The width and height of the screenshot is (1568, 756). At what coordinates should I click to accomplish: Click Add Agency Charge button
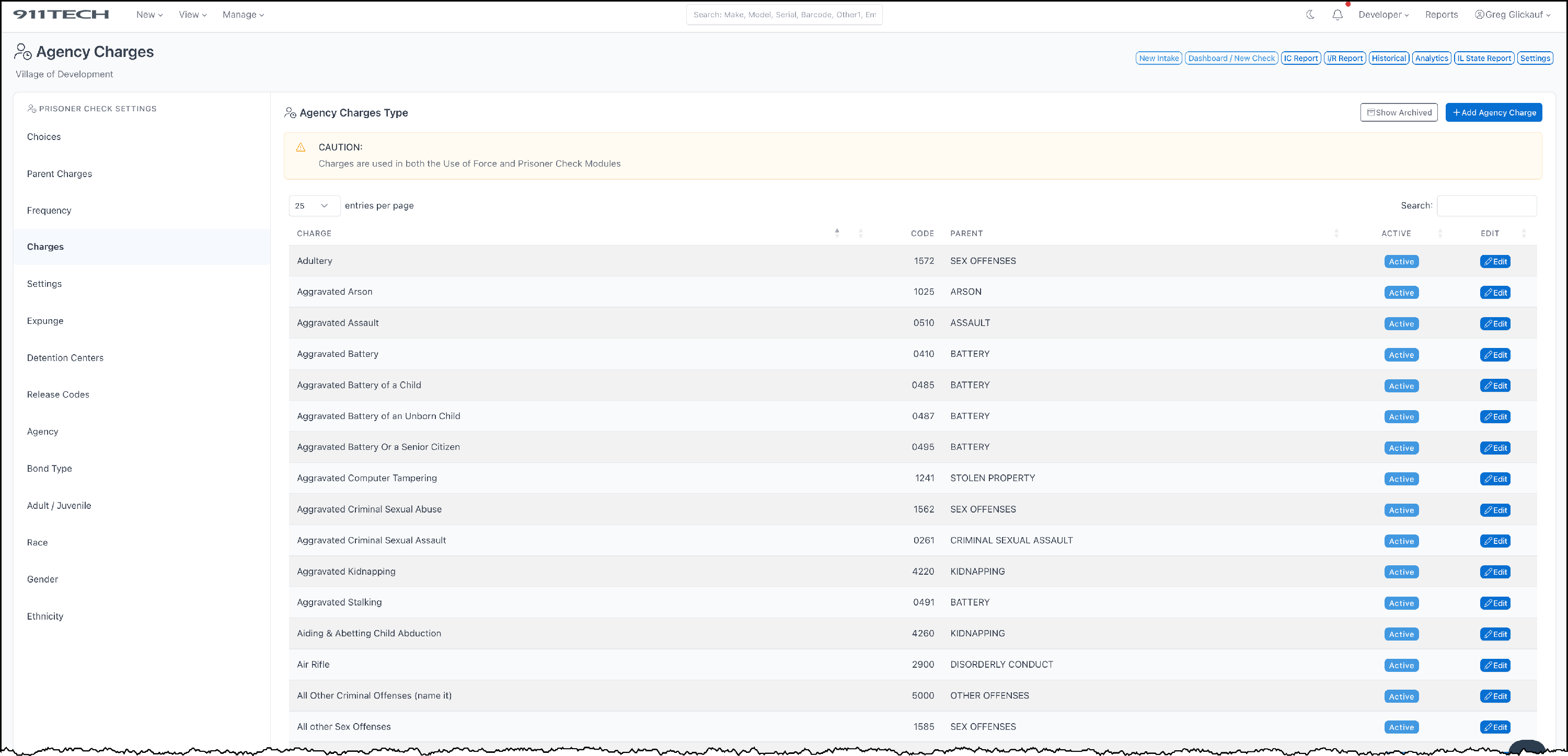pyautogui.click(x=1493, y=113)
